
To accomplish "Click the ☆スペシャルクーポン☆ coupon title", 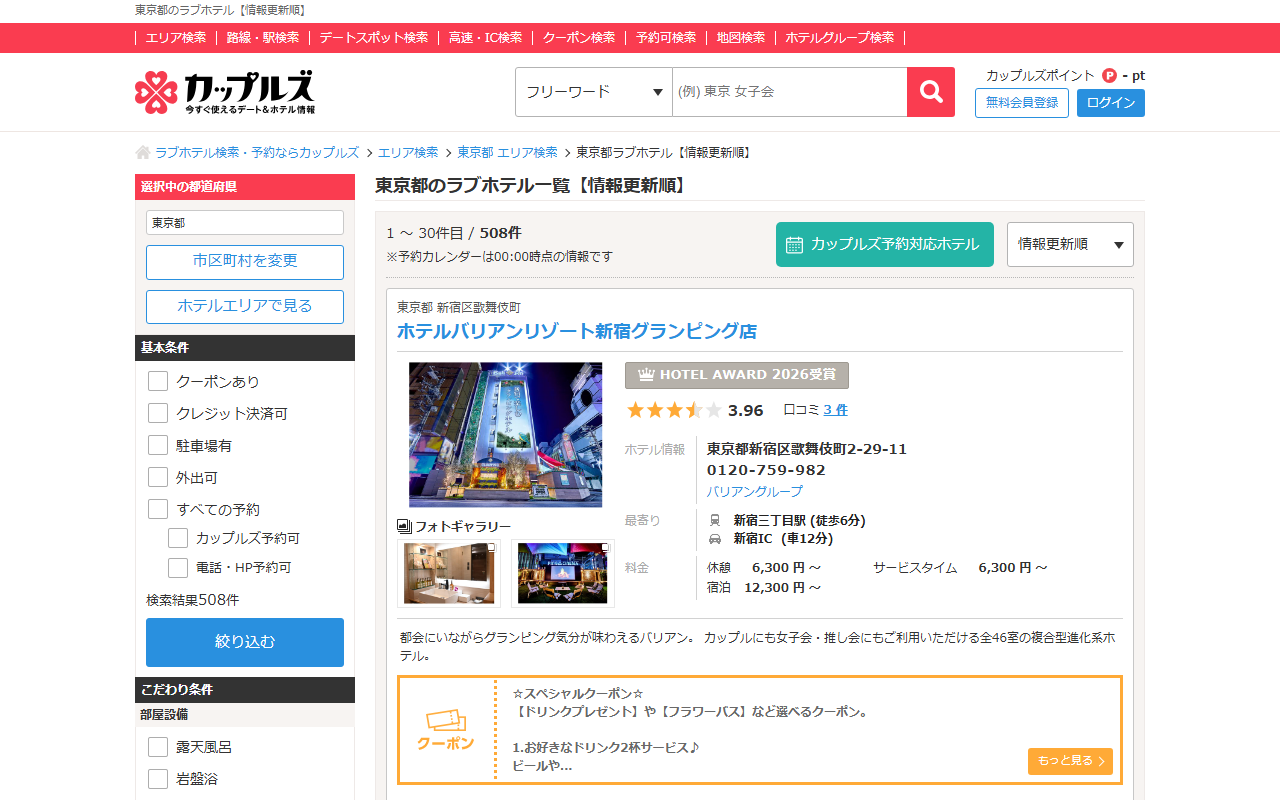I will click(x=578, y=693).
